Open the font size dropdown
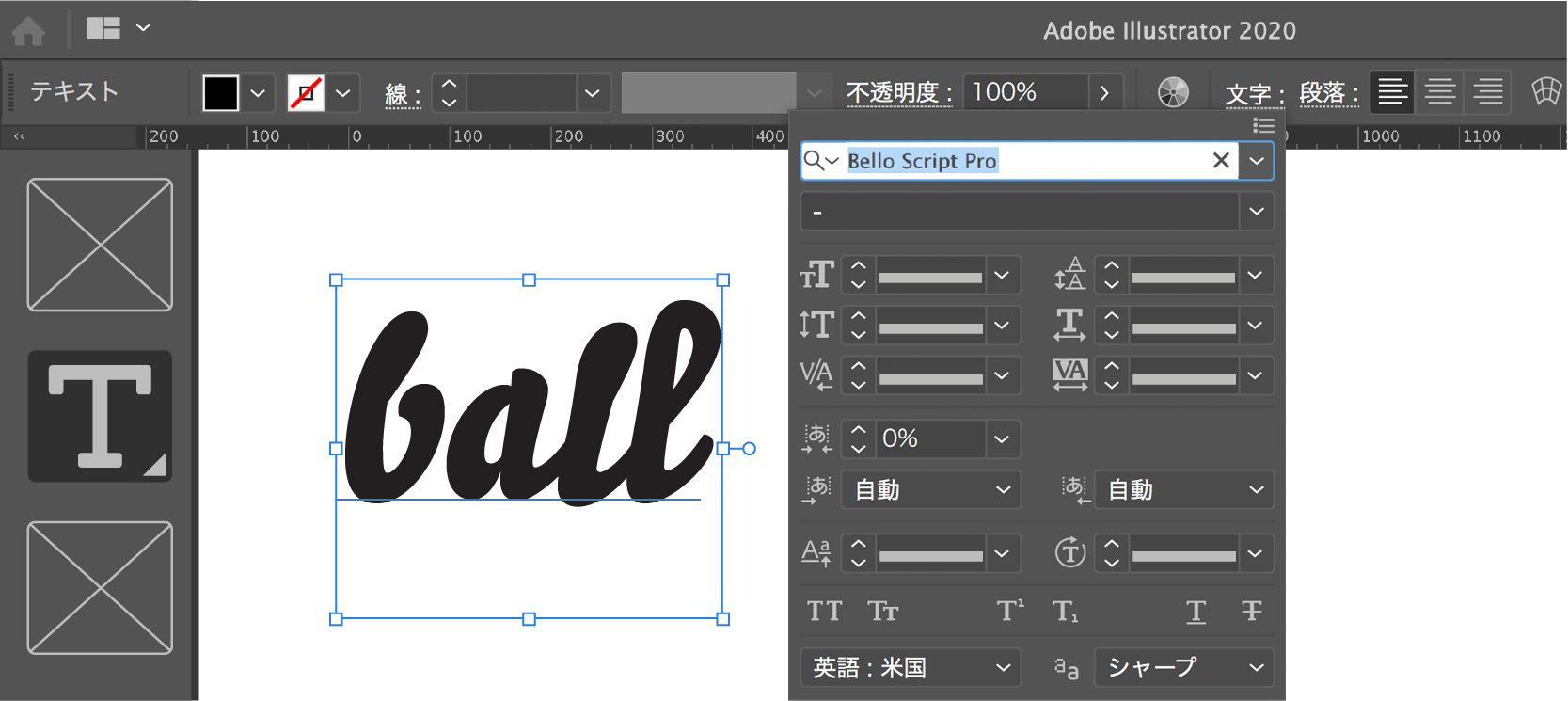The height and width of the screenshot is (701, 1568). click(x=1002, y=275)
